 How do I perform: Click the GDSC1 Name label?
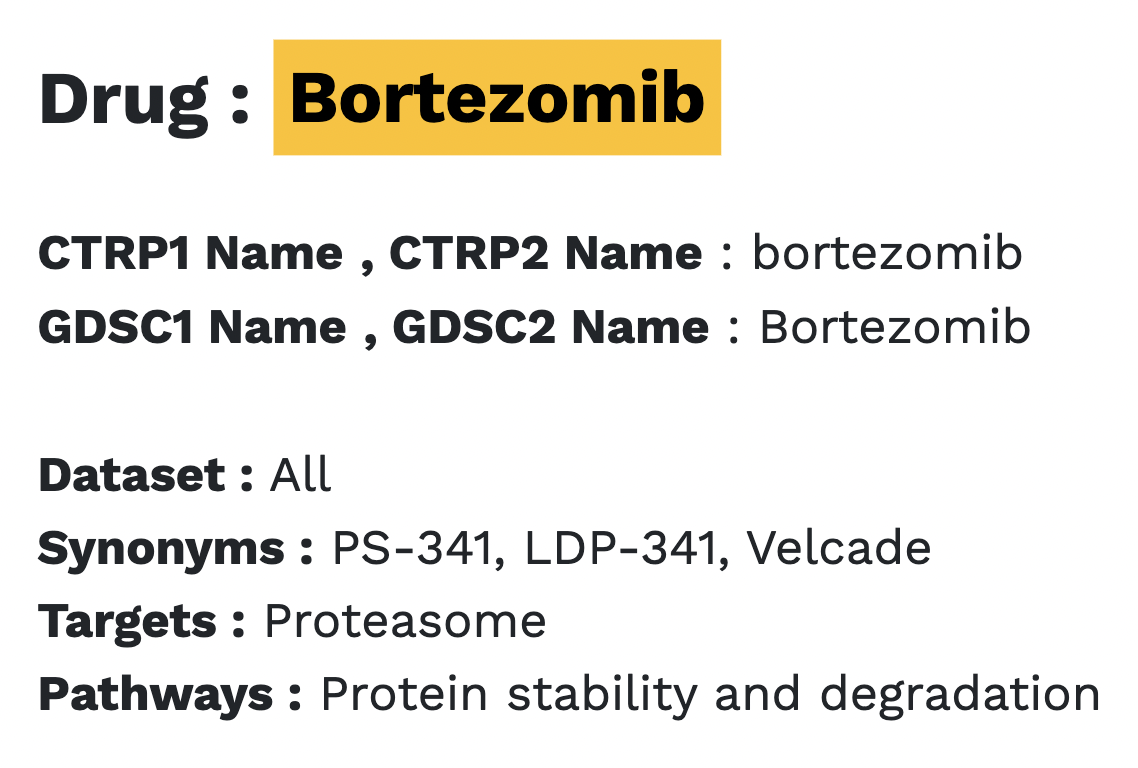click(x=192, y=328)
